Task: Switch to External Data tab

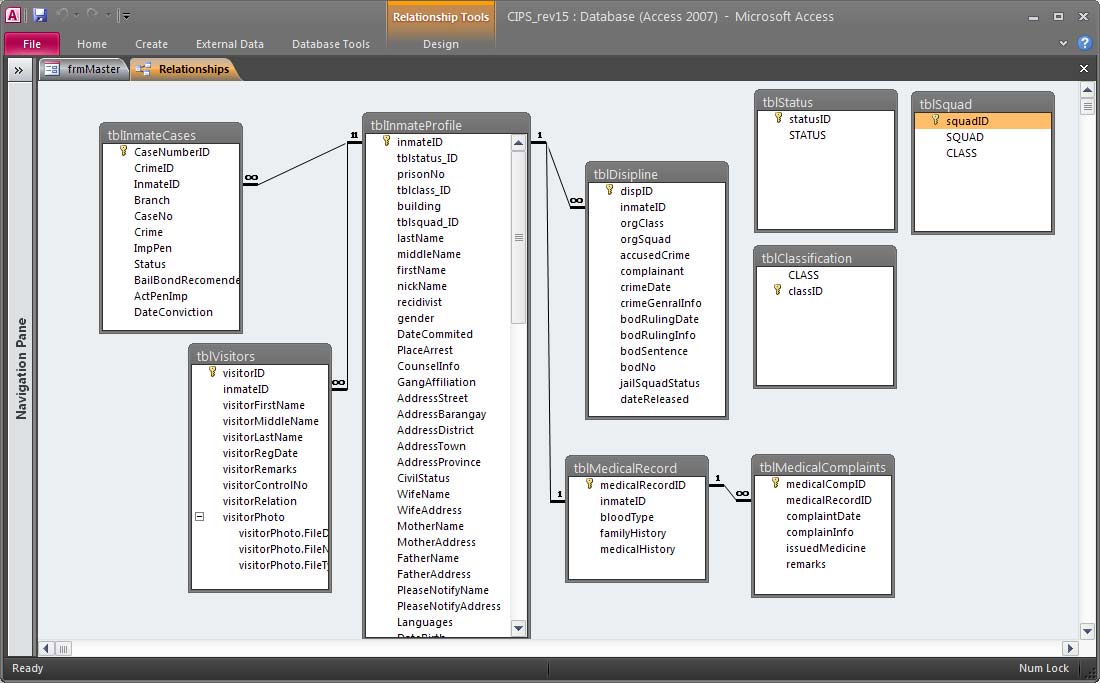Action: (x=230, y=43)
